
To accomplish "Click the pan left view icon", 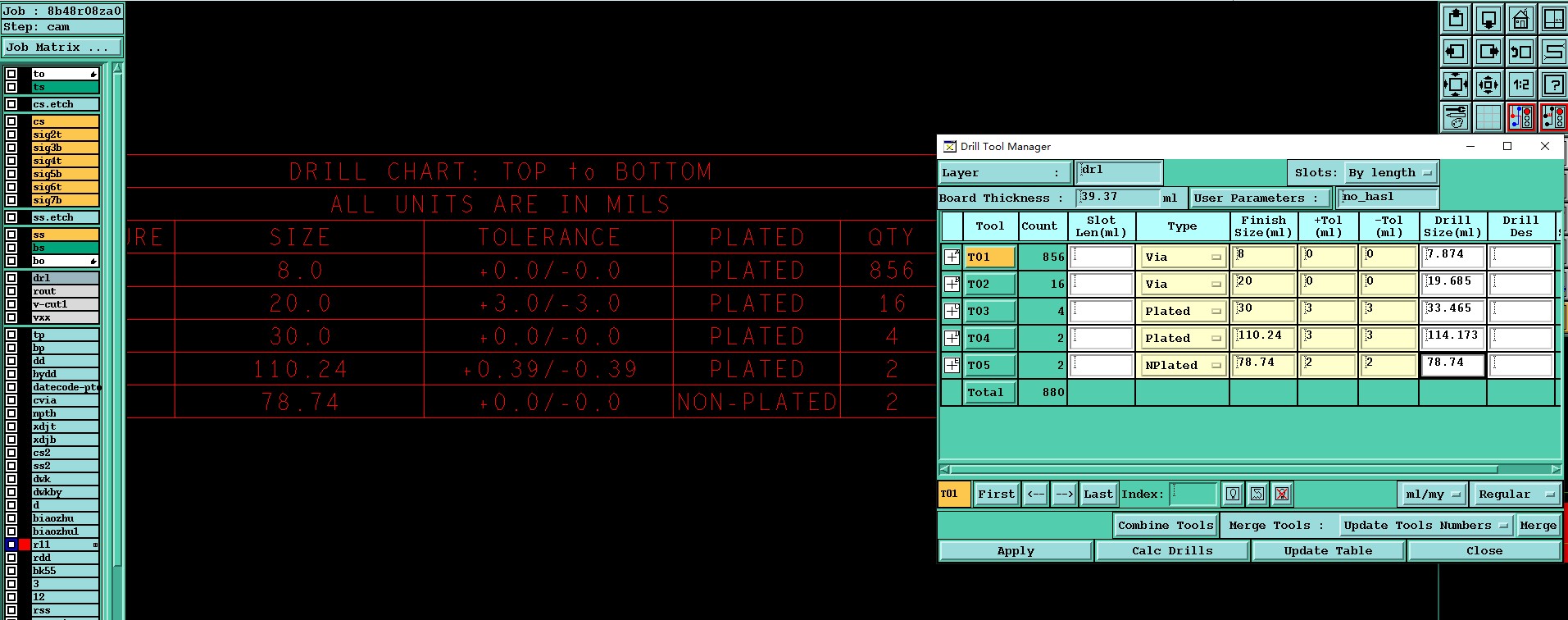I will [x=1456, y=52].
